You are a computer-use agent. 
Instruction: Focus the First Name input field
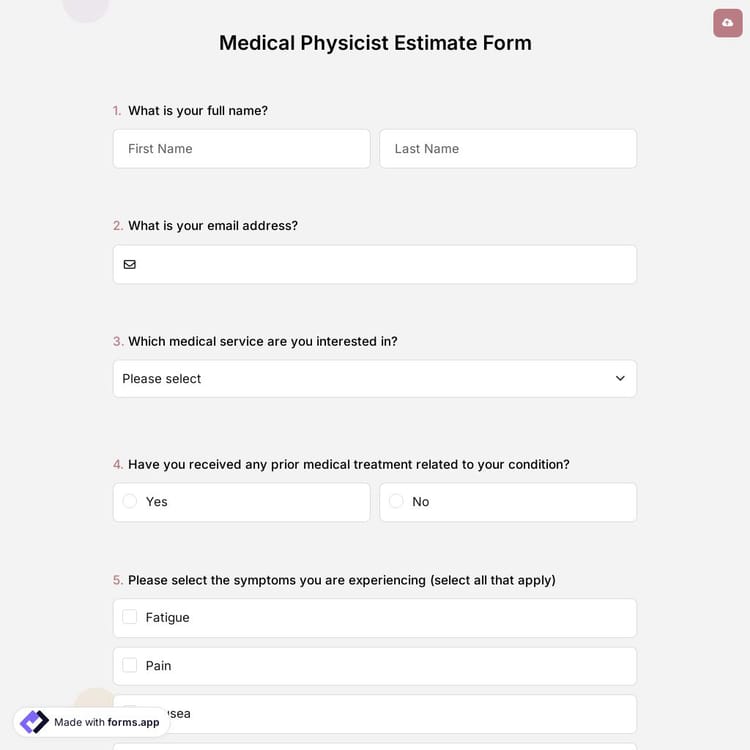point(241,149)
